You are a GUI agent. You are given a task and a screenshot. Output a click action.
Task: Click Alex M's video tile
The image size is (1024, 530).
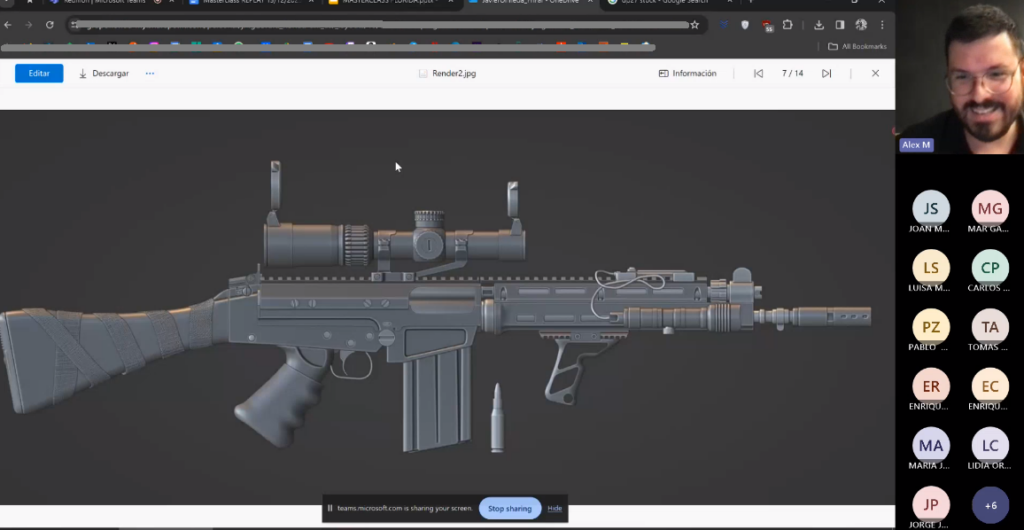pyautogui.click(x=960, y=77)
